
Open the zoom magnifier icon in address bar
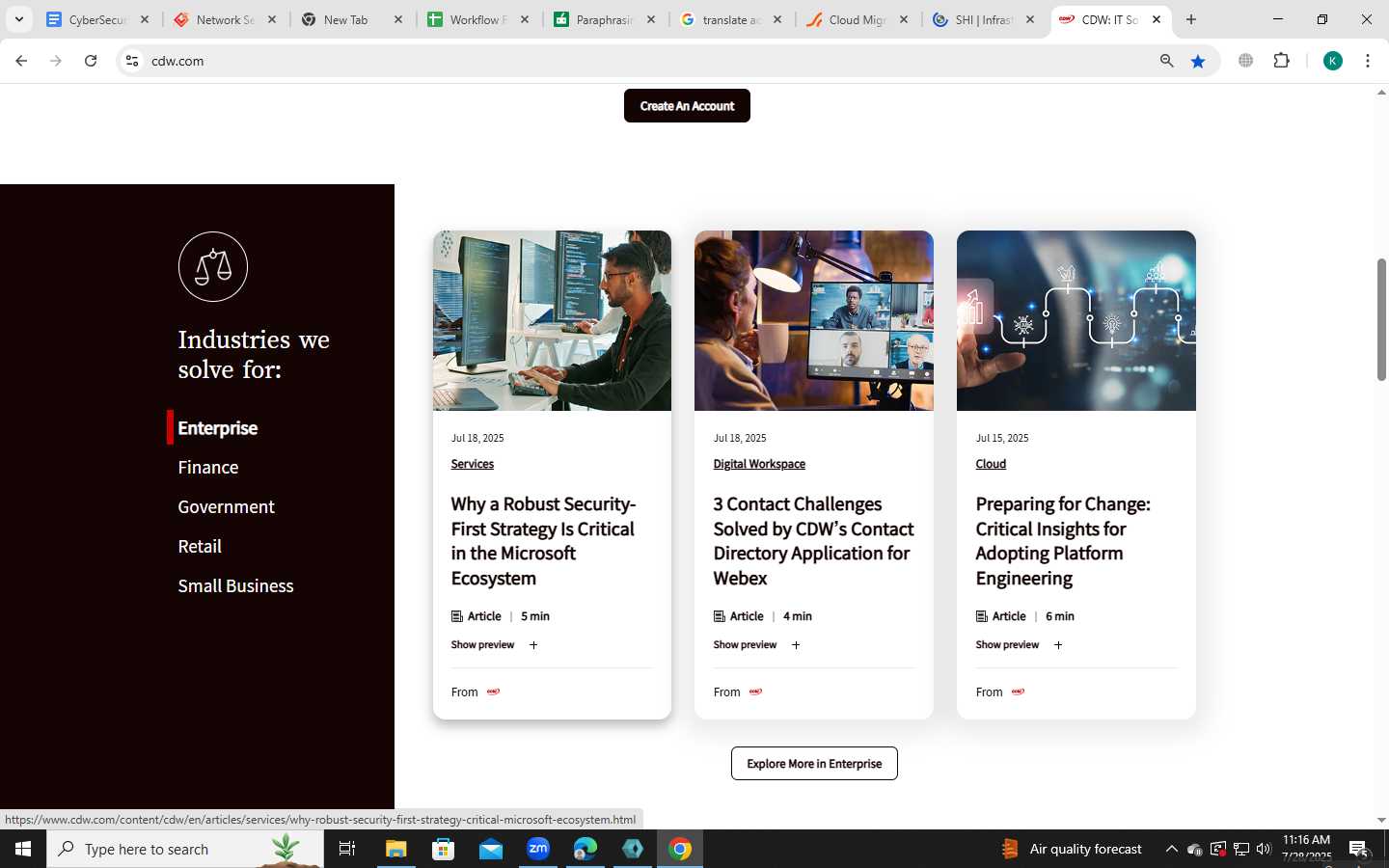click(x=1167, y=61)
